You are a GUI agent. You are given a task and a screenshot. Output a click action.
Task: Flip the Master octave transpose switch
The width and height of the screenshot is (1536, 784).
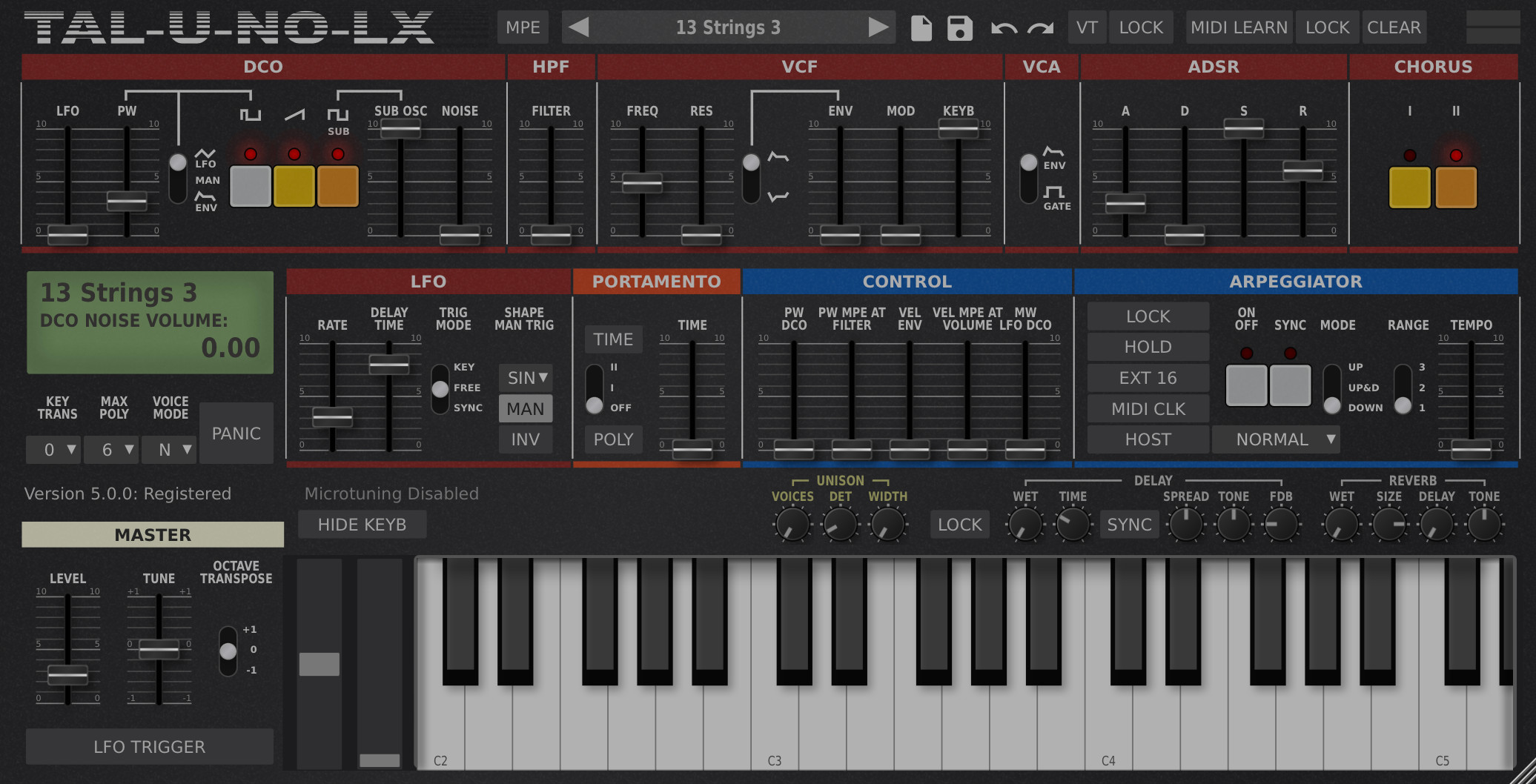(x=228, y=651)
